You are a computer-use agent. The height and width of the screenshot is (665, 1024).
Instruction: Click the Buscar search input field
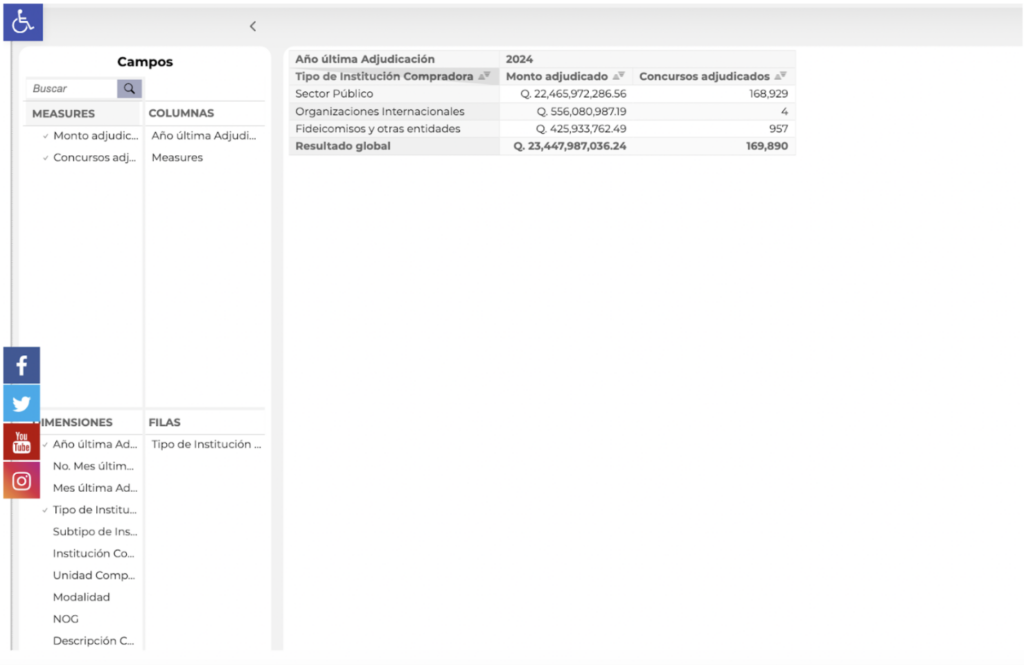tap(72, 89)
